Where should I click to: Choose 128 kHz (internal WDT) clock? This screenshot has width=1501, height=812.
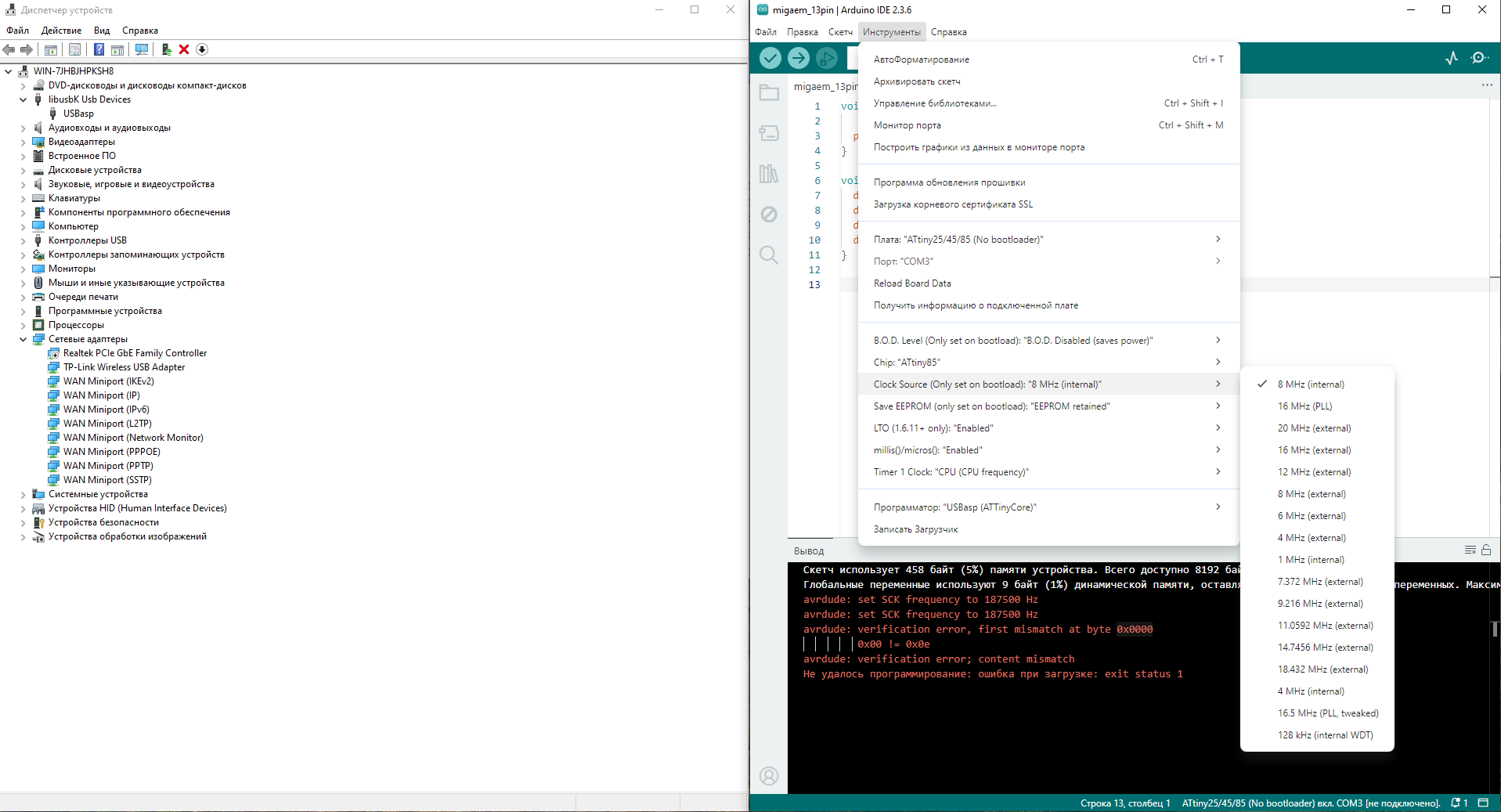[x=1325, y=735]
